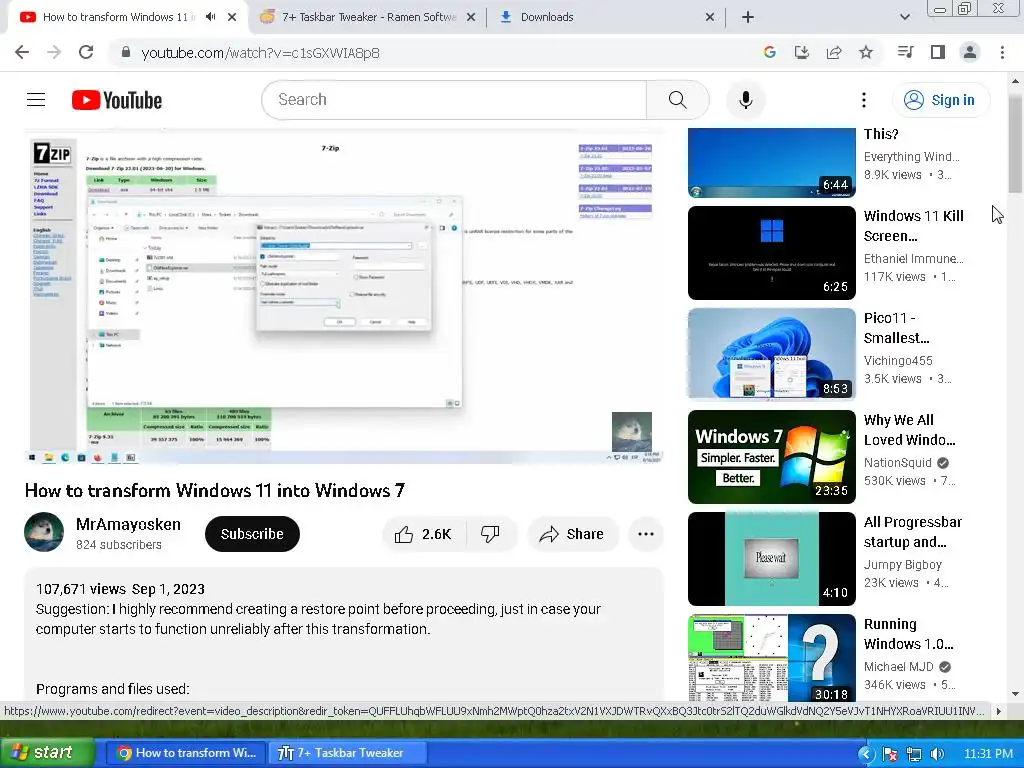Click the page vertical scrollbar
The height and width of the screenshot is (768, 1024).
(1015, 144)
